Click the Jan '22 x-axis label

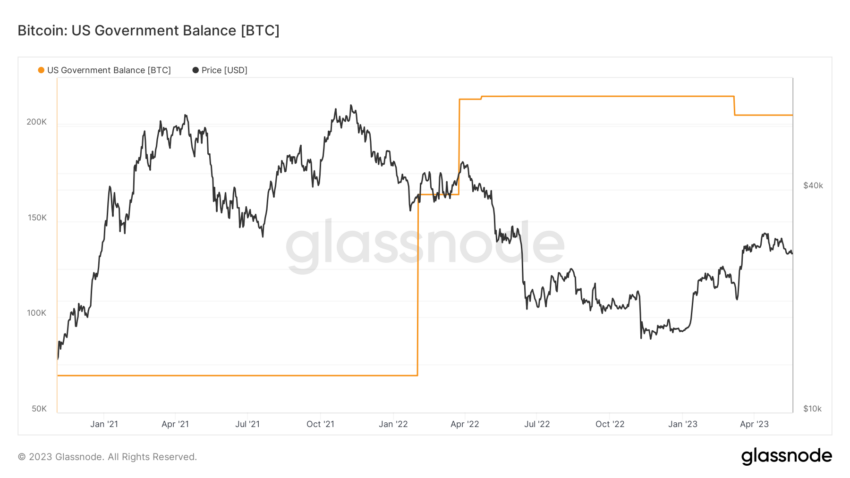tap(393, 424)
